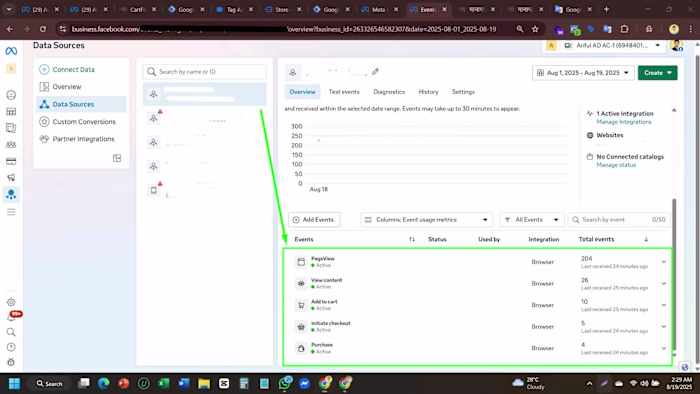The height and width of the screenshot is (394, 700).
Task: Open the Chrome extensions puzzle icon
Action: tap(625, 29)
